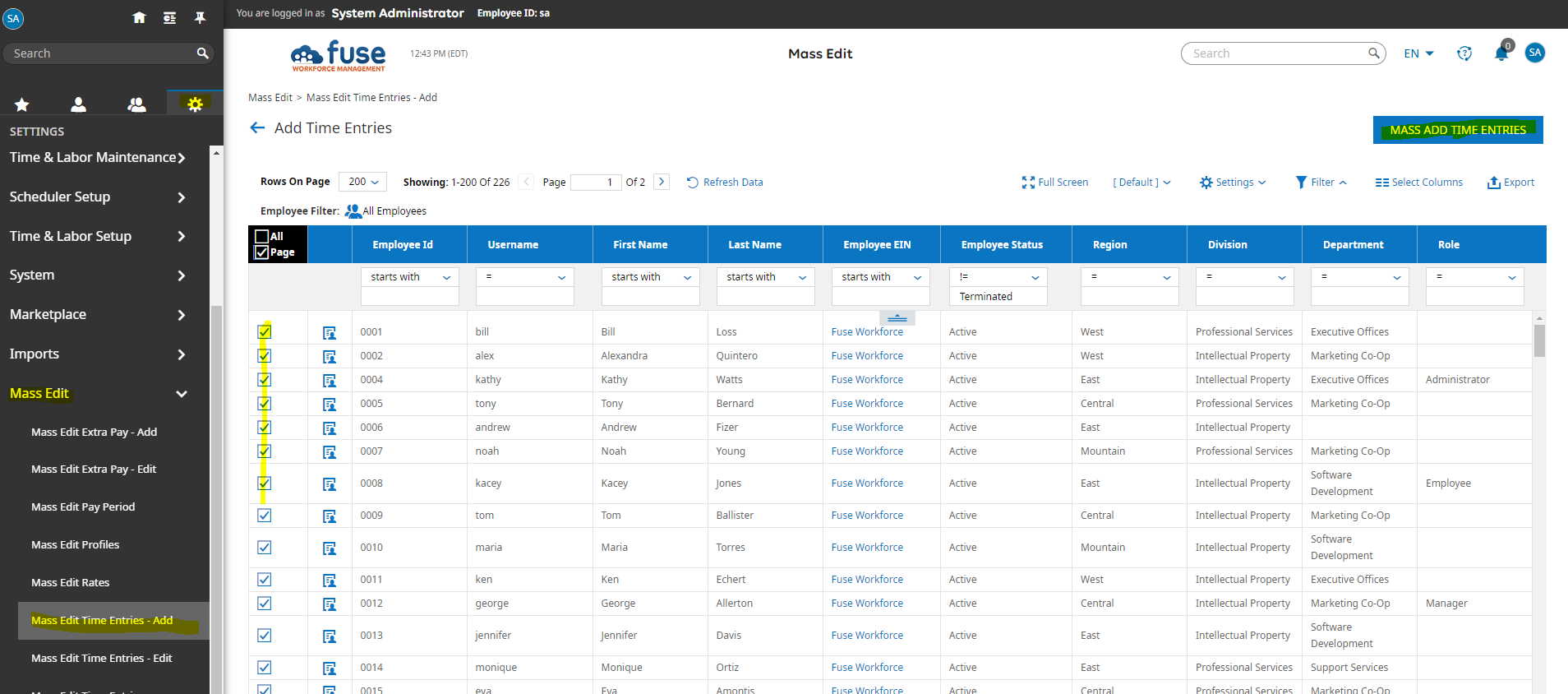Click the back arrow beside Add Time Entries

click(x=257, y=127)
